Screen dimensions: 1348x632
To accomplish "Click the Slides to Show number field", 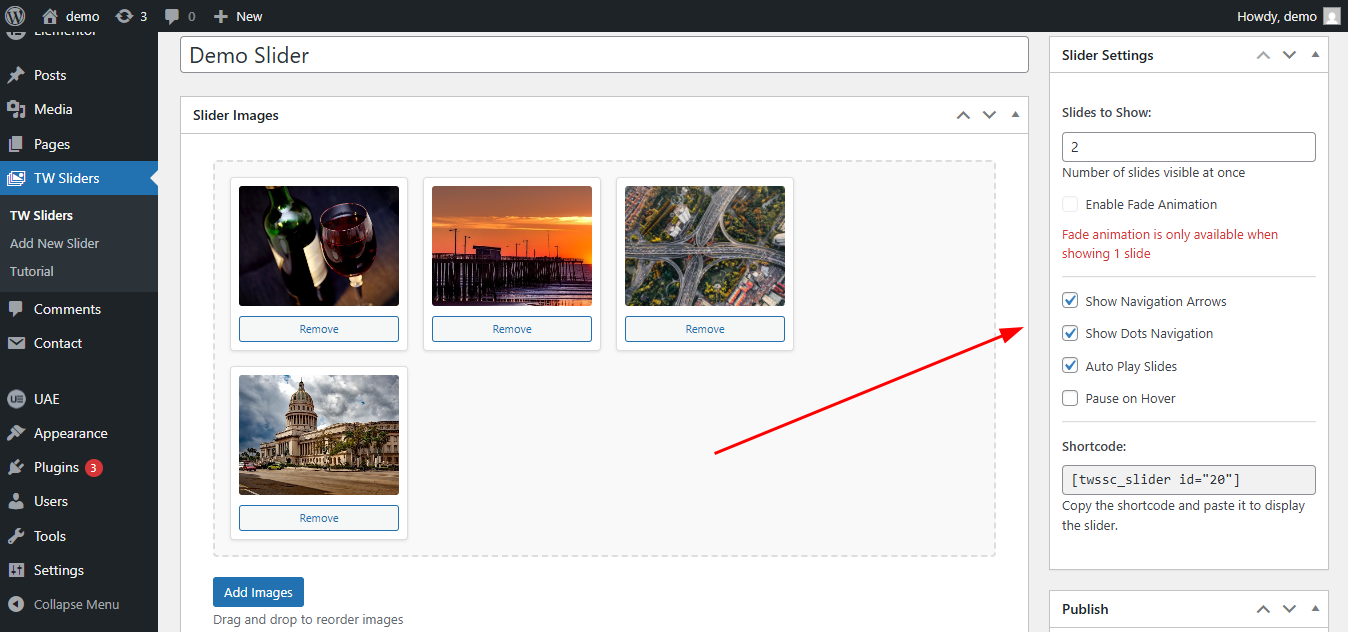I will (1188, 147).
